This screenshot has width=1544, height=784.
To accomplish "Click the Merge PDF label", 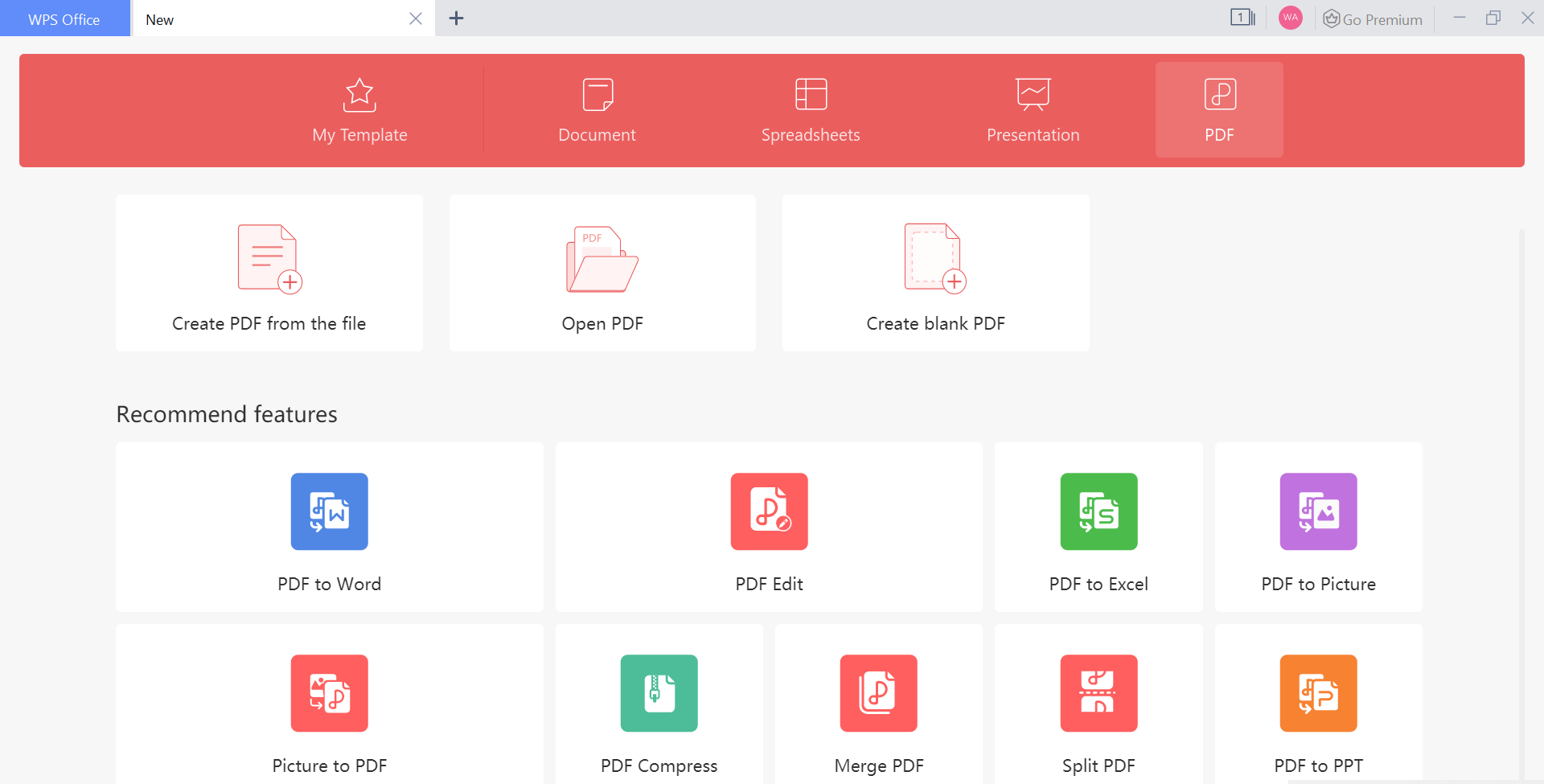I will tap(879, 766).
